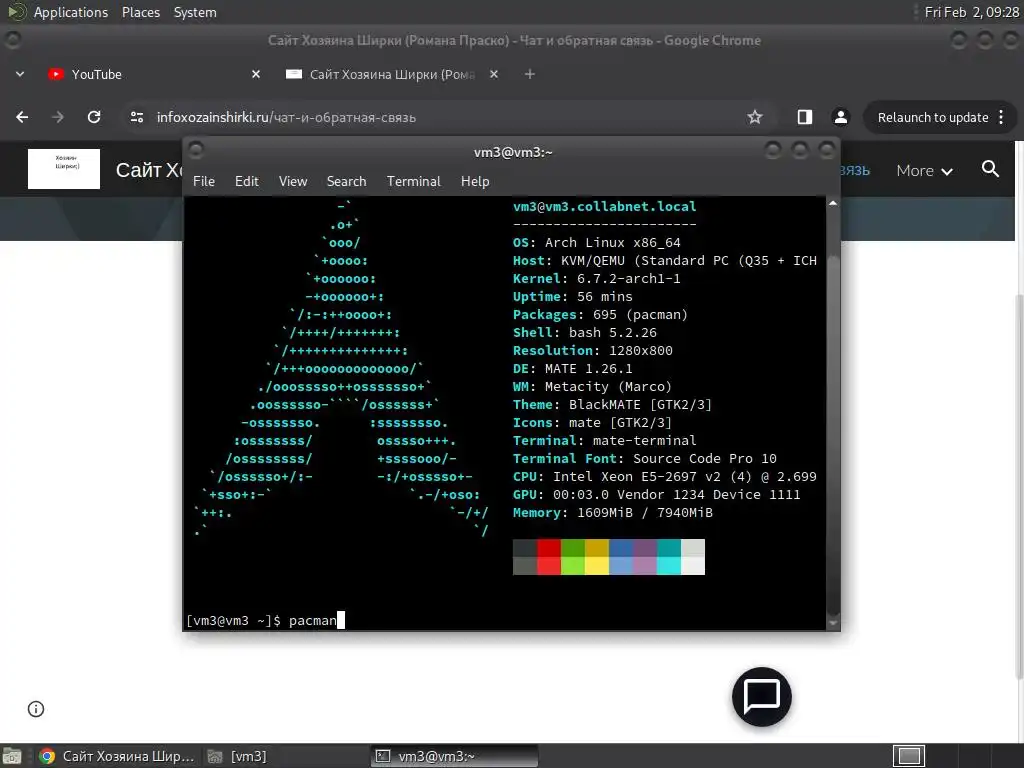
Task: Click terminal scrollbar down arrow
Action: (833, 624)
